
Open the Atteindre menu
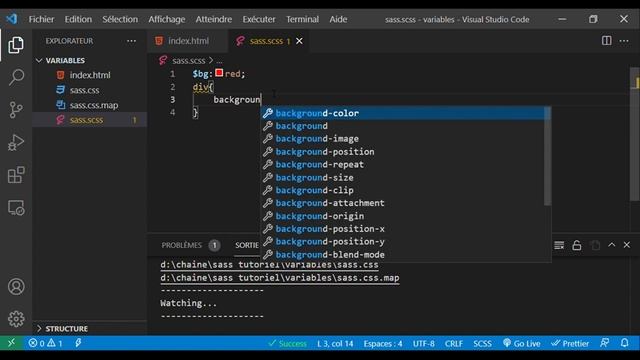coord(213,19)
